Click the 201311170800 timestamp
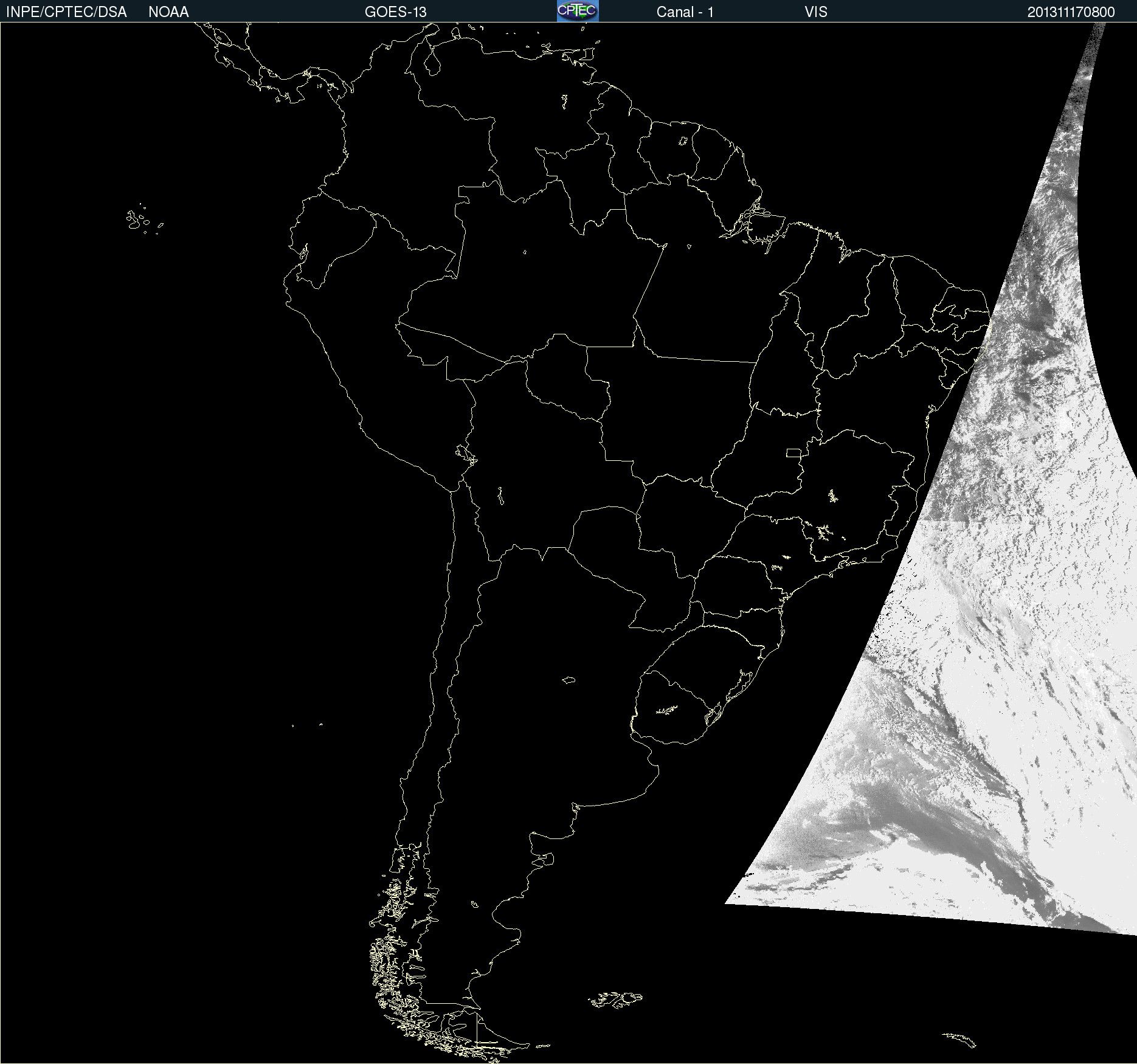 coord(1071,12)
